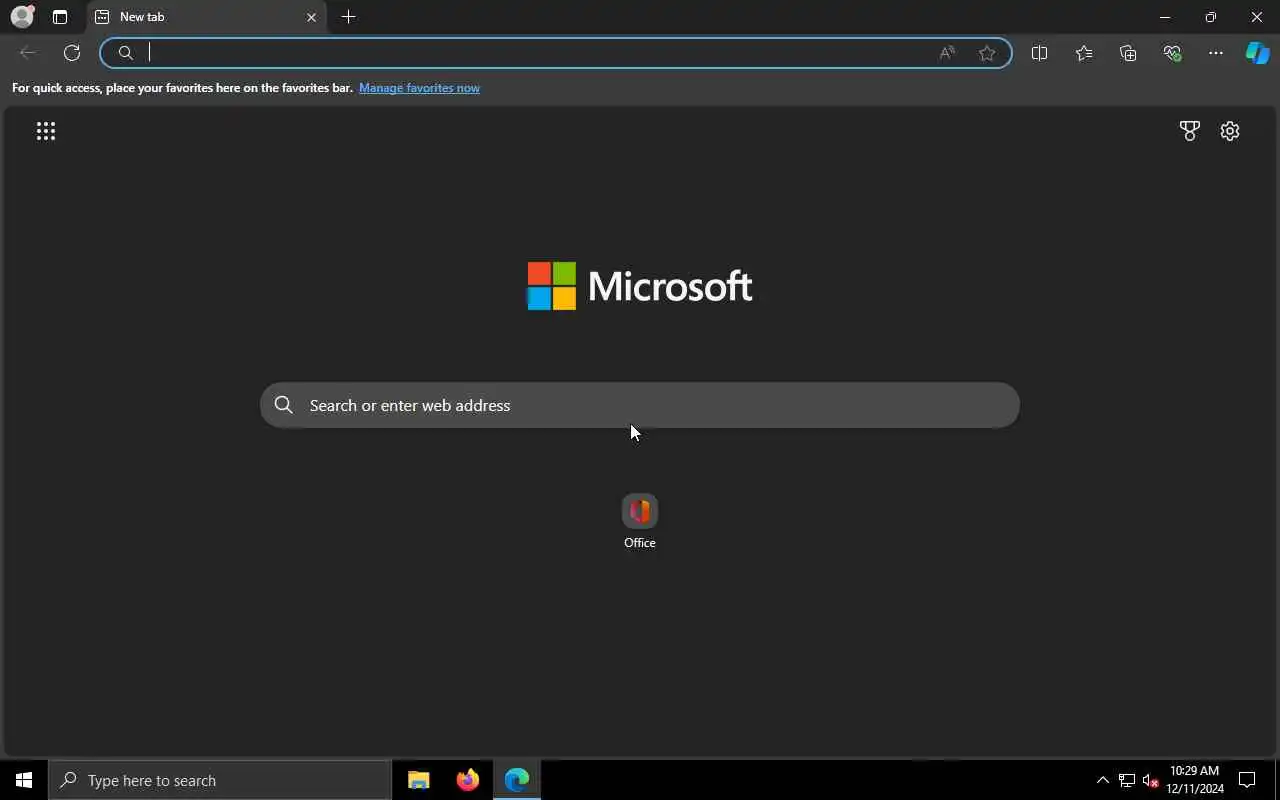Click the Office label text

pyautogui.click(x=640, y=543)
